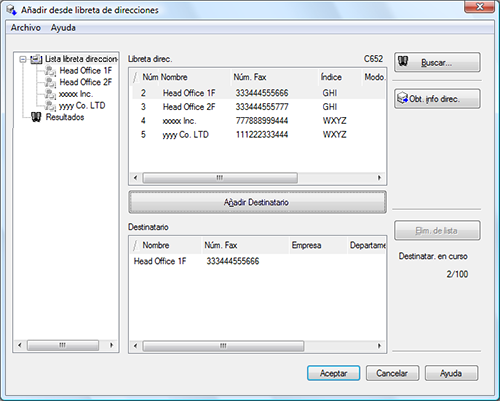The width and height of the screenshot is (500, 401).
Task: Click the Modo column header
Action: (x=374, y=77)
